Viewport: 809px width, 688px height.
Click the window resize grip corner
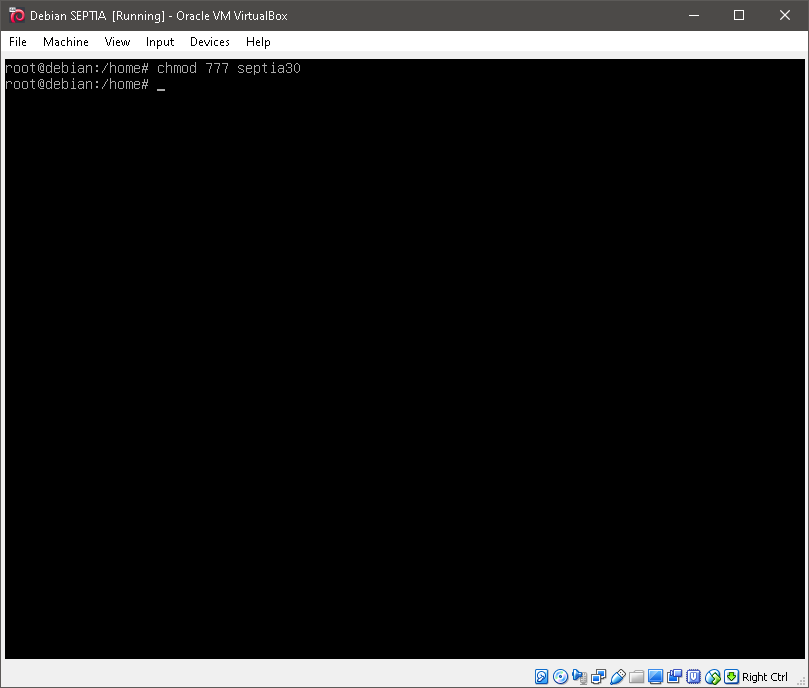click(801, 681)
